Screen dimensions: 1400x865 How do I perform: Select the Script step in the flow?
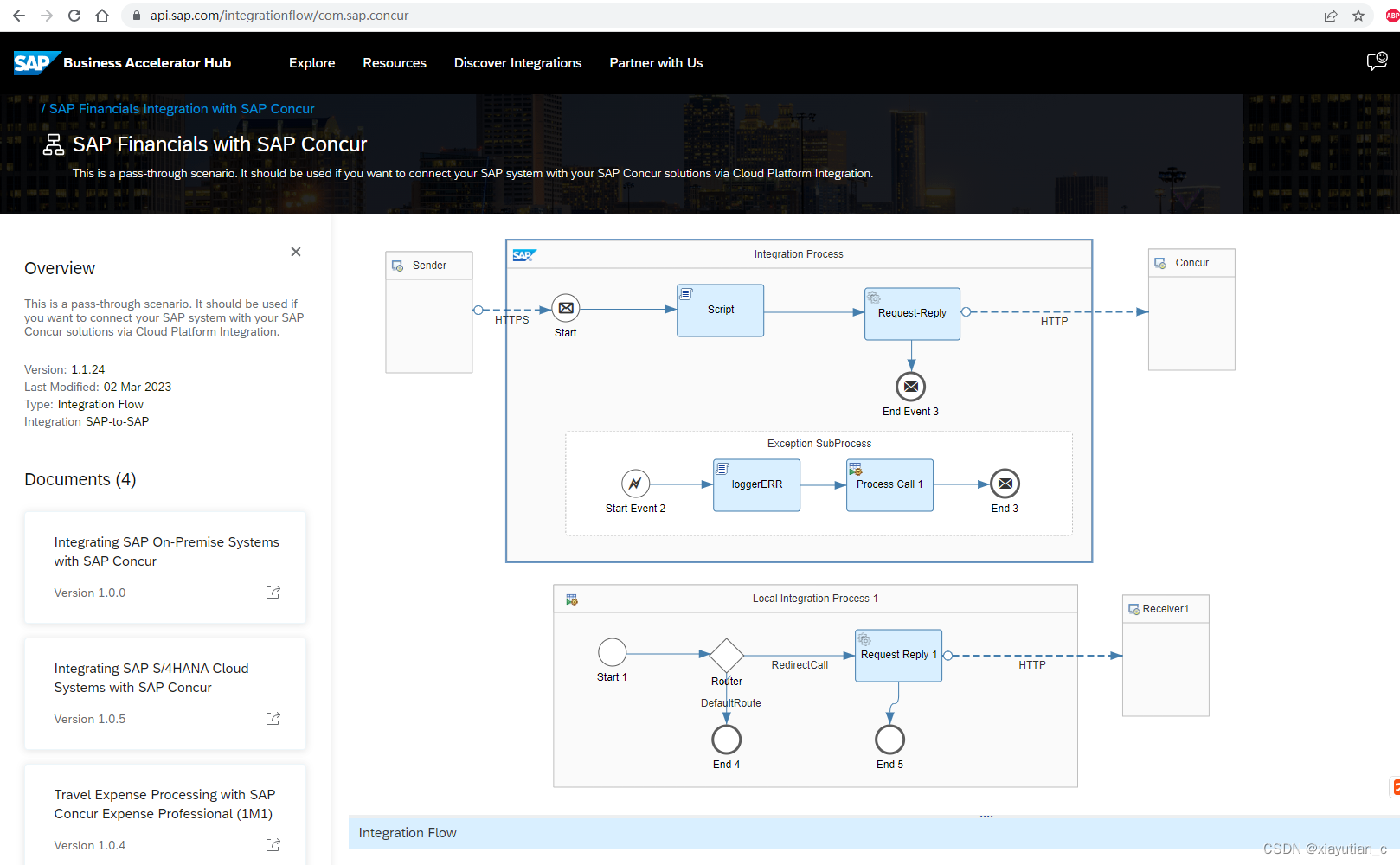(721, 311)
